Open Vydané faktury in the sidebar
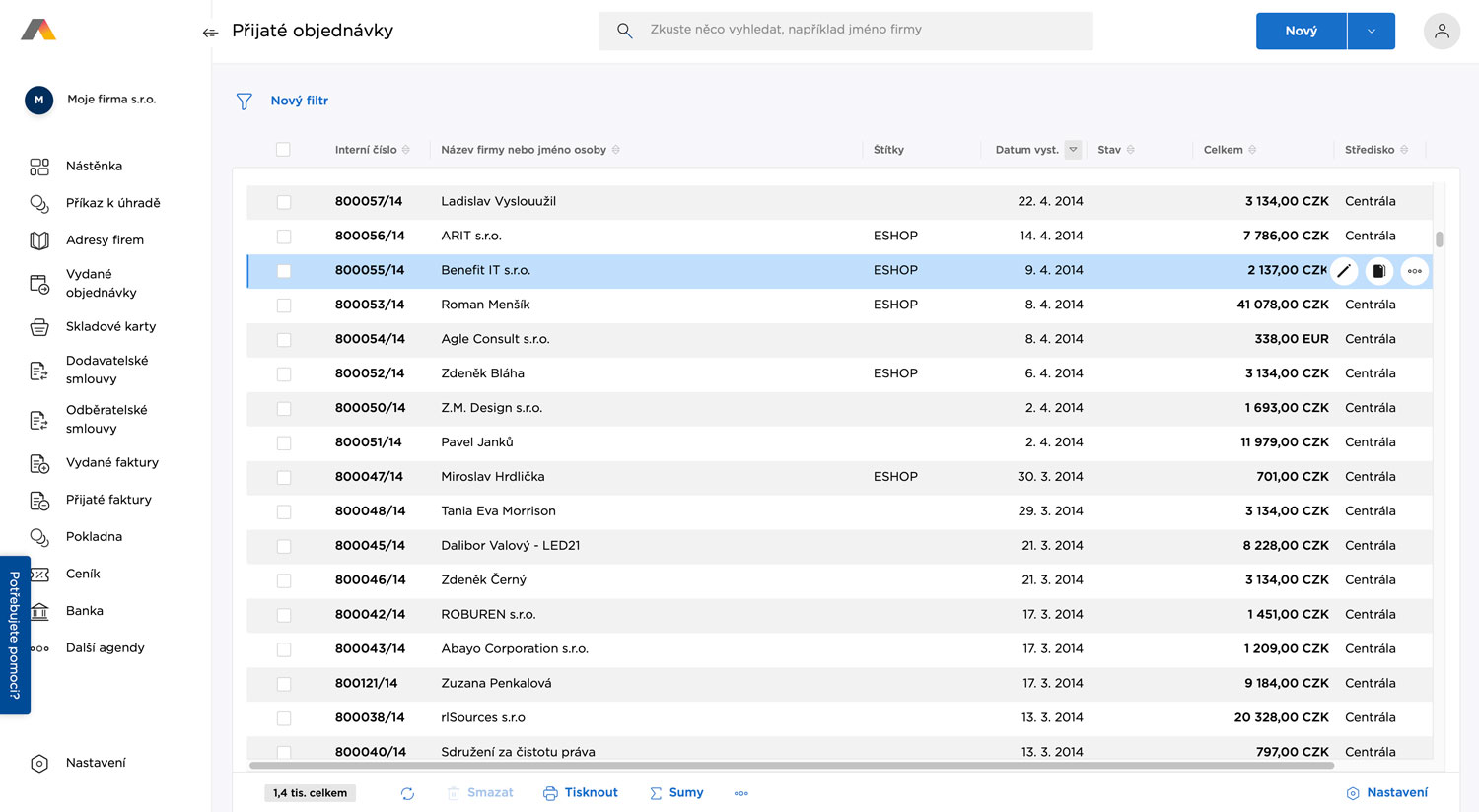The height and width of the screenshot is (812, 1479). point(111,462)
